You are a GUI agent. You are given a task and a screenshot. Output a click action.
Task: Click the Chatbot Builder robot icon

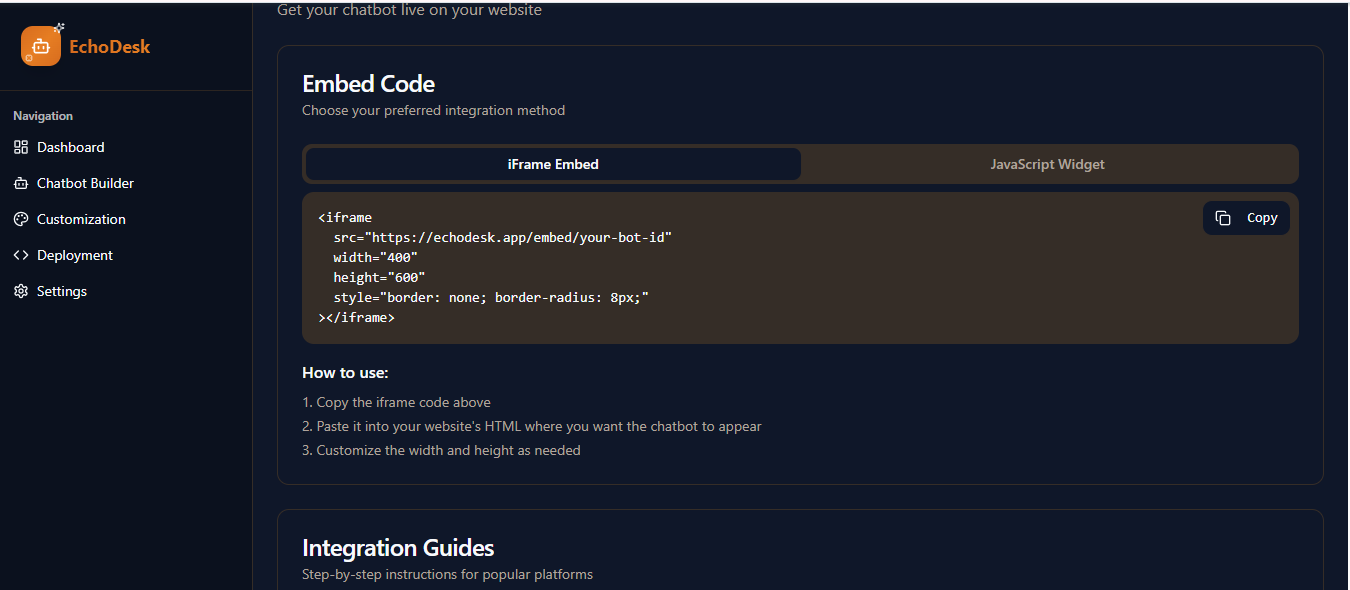pos(21,183)
